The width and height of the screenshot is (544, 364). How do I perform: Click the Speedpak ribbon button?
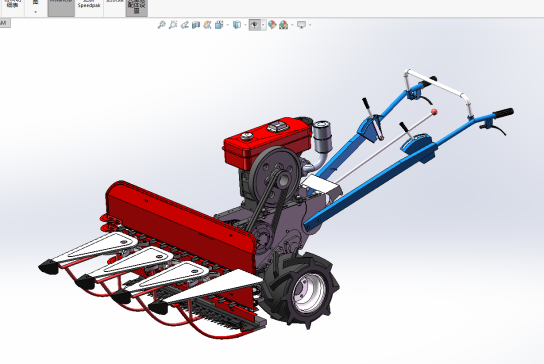coord(89,7)
